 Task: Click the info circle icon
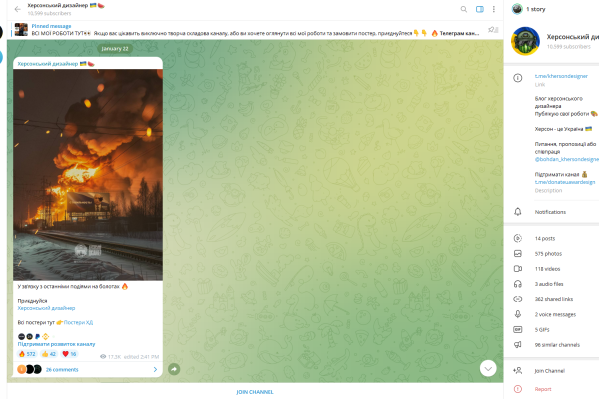(x=518, y=78)
